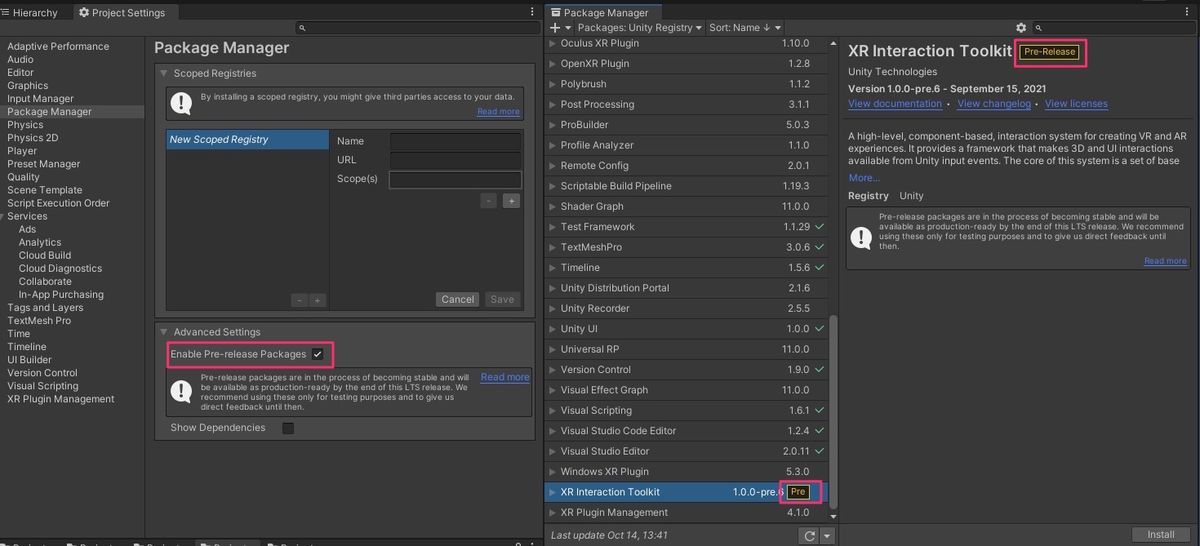1200x546 pixels.
Task: Click the refresh package list icon
Action: (x=809, y=536)
